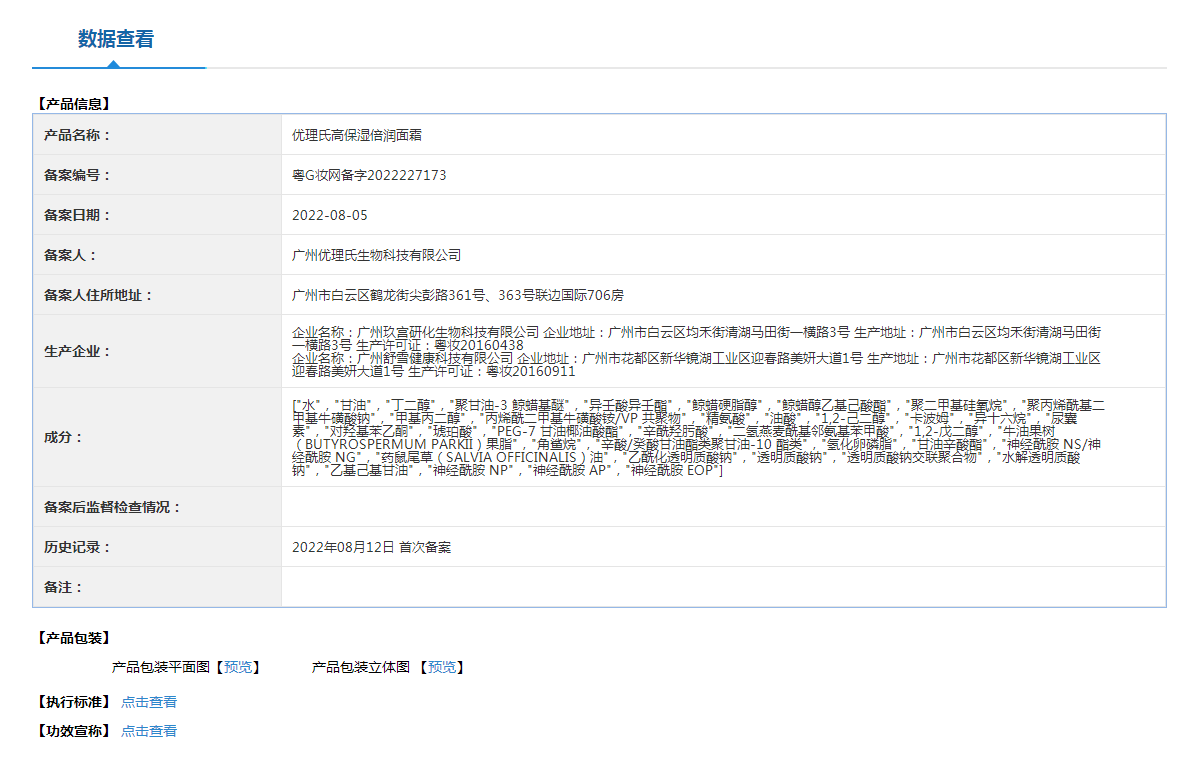Click the 产品名称 label cell
The height and width of the screenshot is (760, 1183).
157,135
